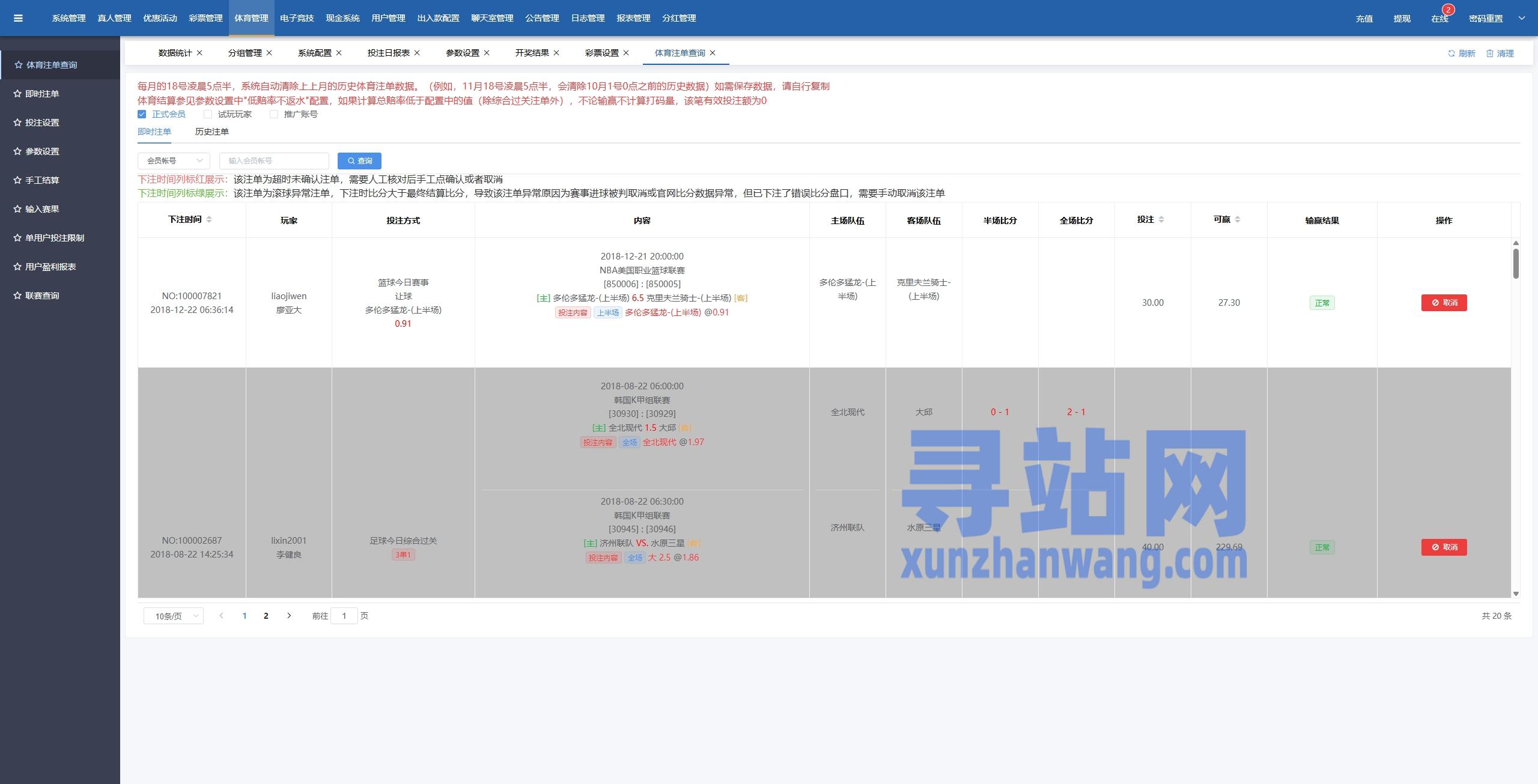Open 分红管理 top menu

[679, 18]
